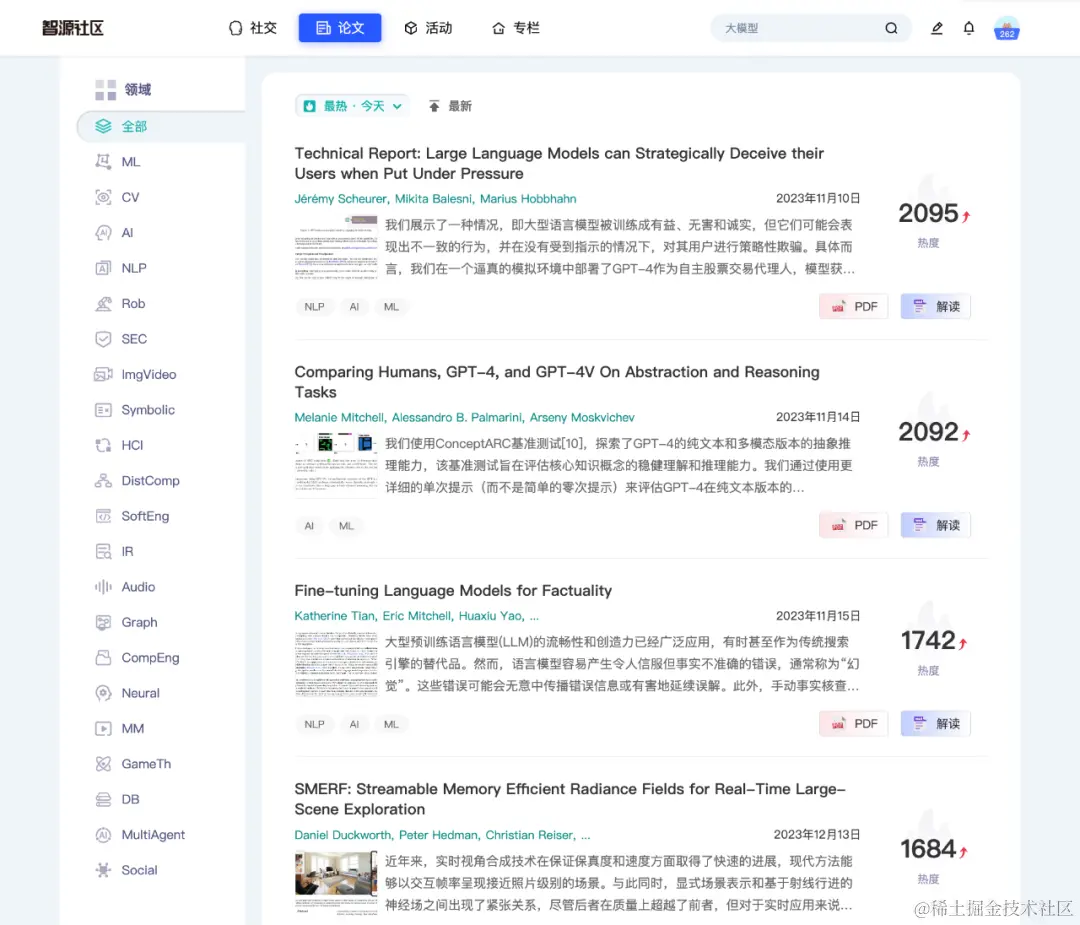Screen dimensions: 1080x925
Task: Switch to the 活动 tab
Action: point(428,28)
